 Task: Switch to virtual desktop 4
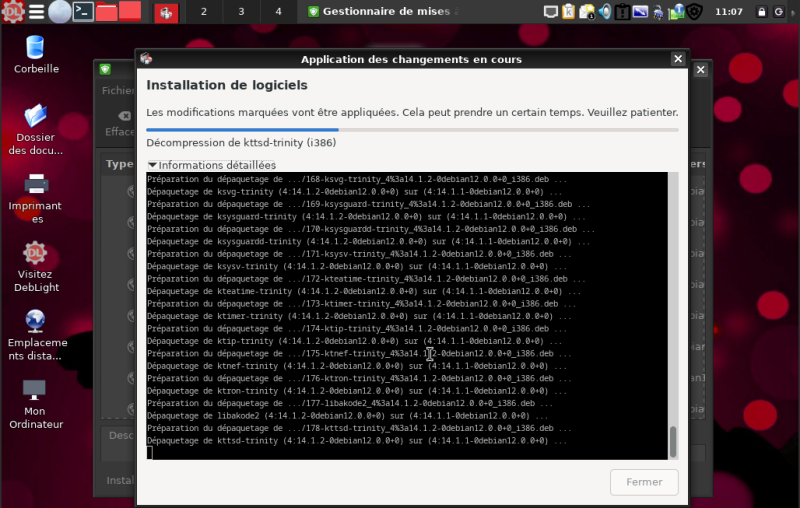(278, 12)
